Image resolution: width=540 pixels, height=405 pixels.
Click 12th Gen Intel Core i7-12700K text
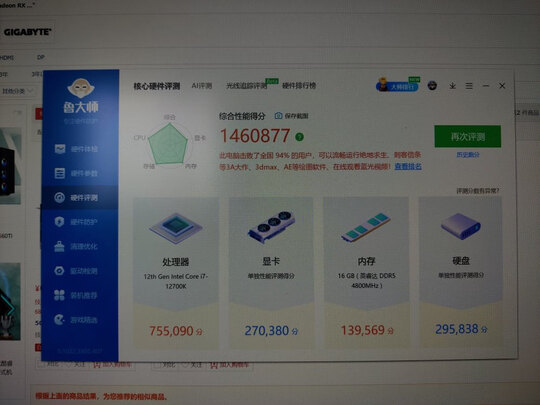[176, 281]
